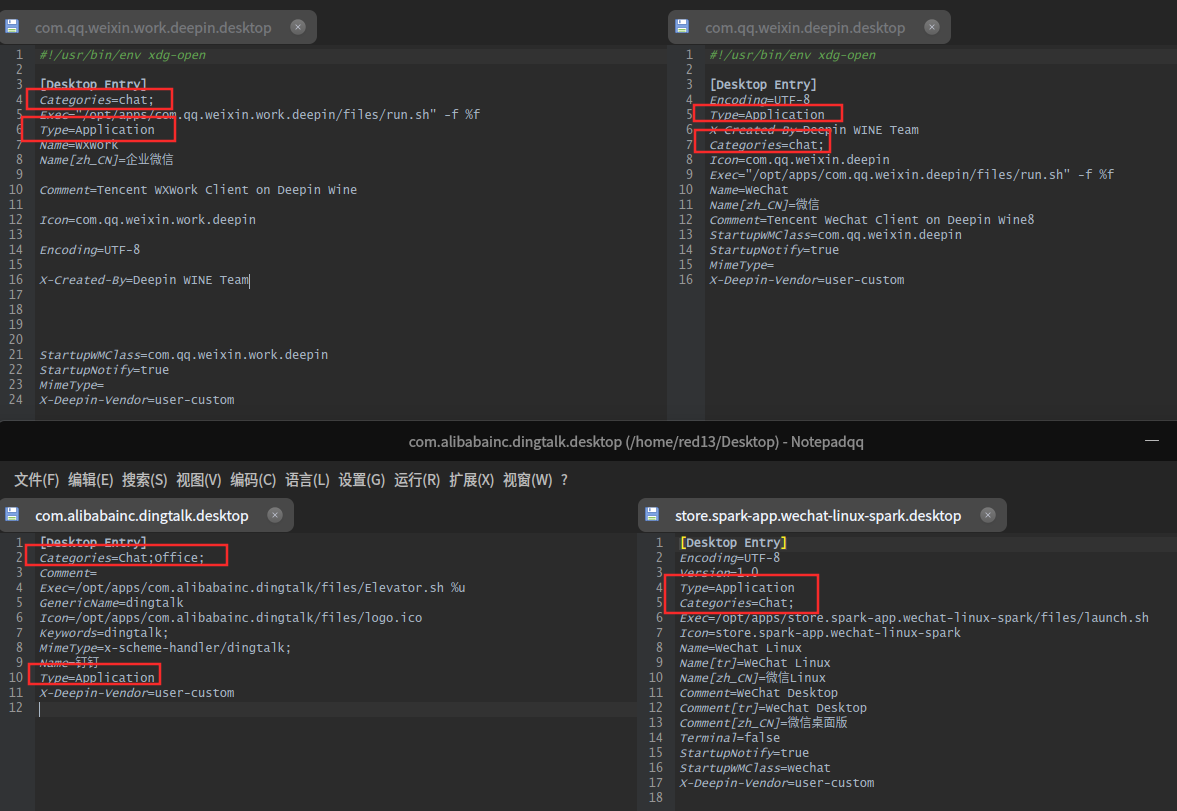Open the 编辑(E) menu
Screen dimensions: 1177x811
[91, 480]
